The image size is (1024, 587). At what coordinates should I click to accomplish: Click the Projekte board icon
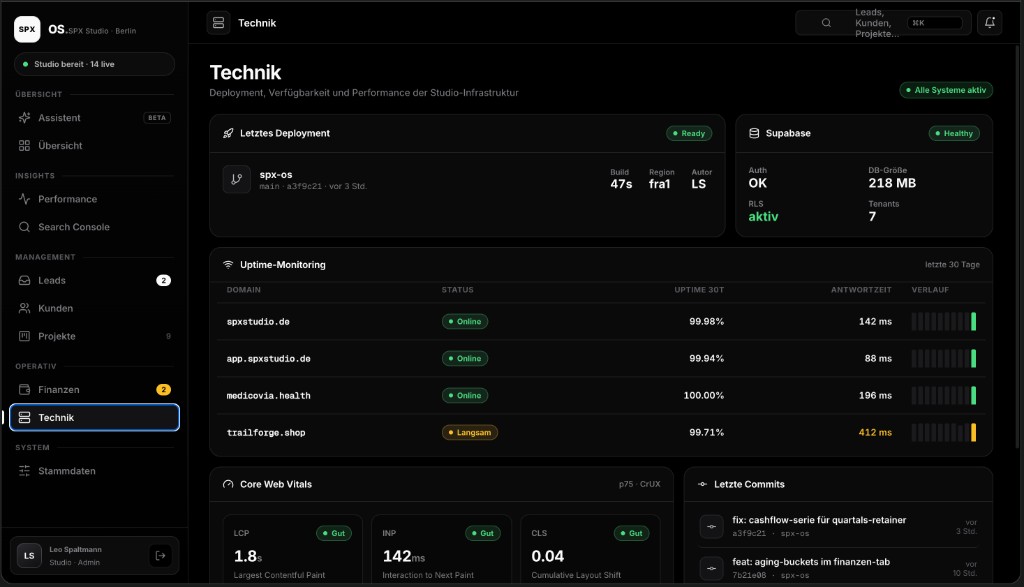click(x=24, y=336)
